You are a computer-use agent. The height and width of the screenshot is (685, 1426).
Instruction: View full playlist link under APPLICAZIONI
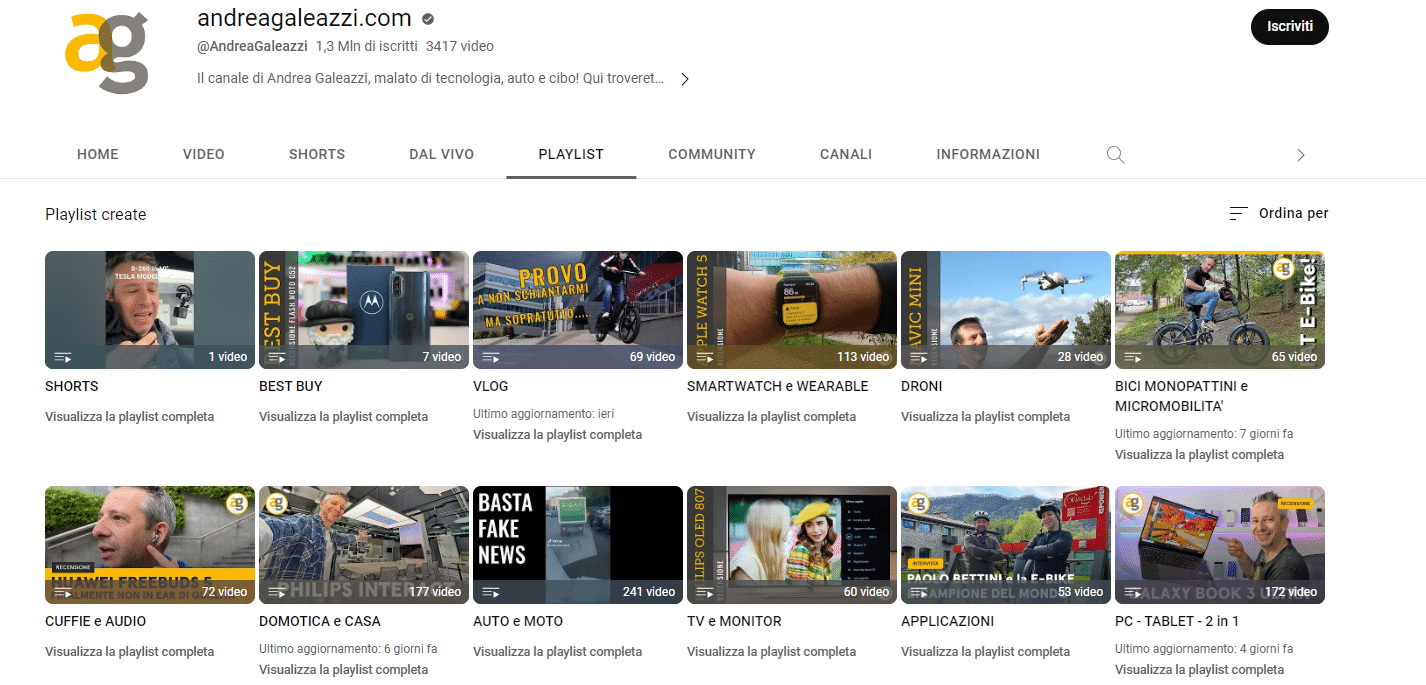[985, 652]
